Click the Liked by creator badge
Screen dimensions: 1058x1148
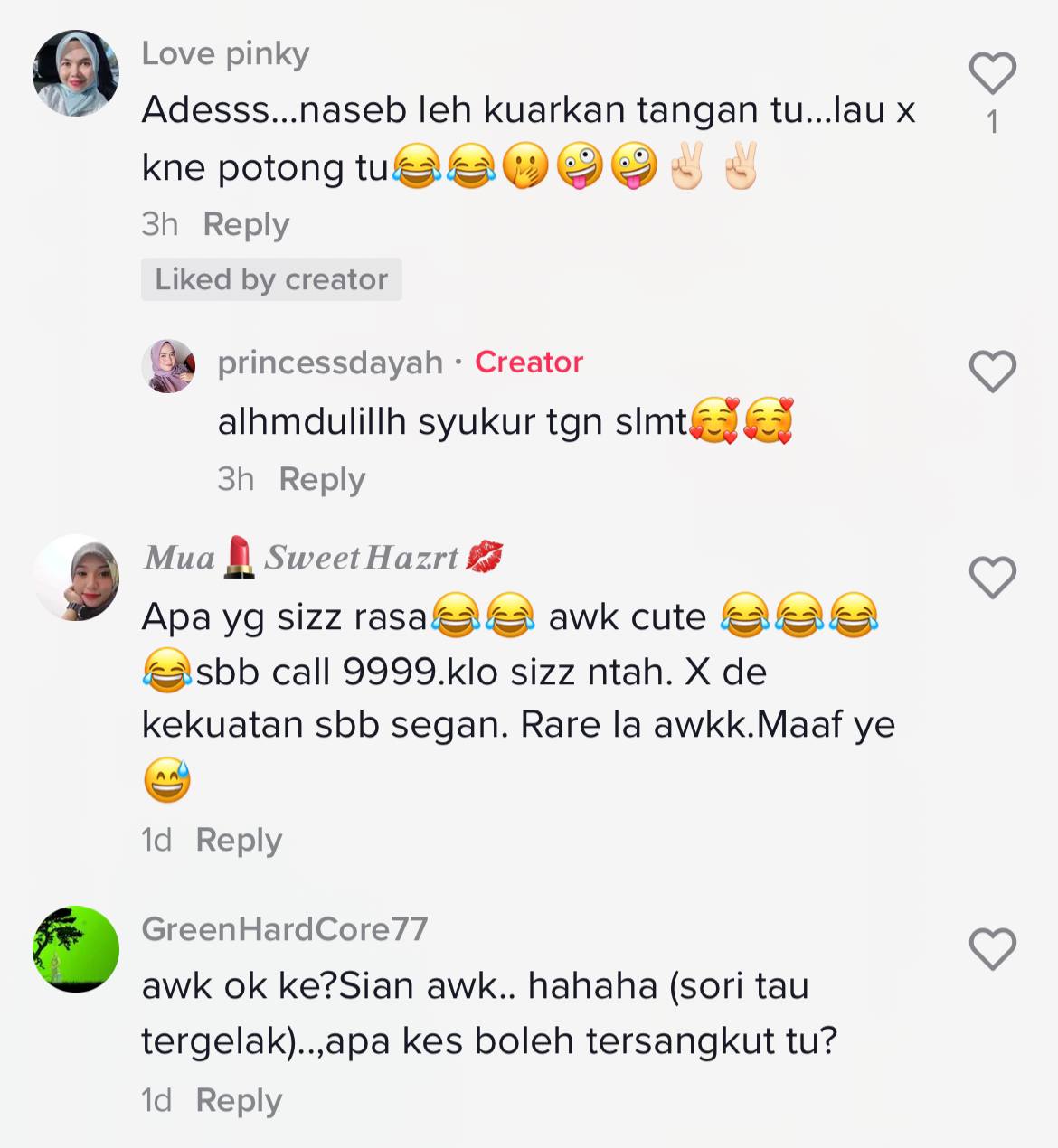(x=271, y=279)
